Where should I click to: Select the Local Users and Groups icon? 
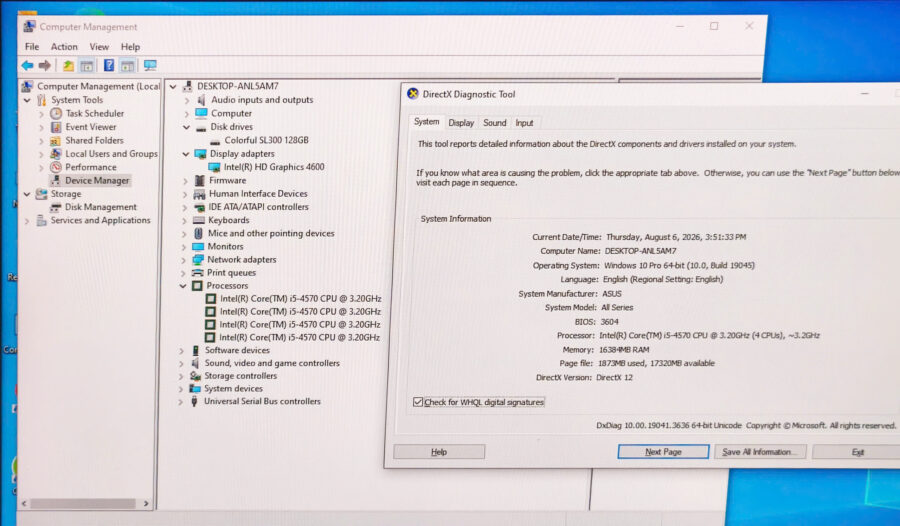point(56,154)
